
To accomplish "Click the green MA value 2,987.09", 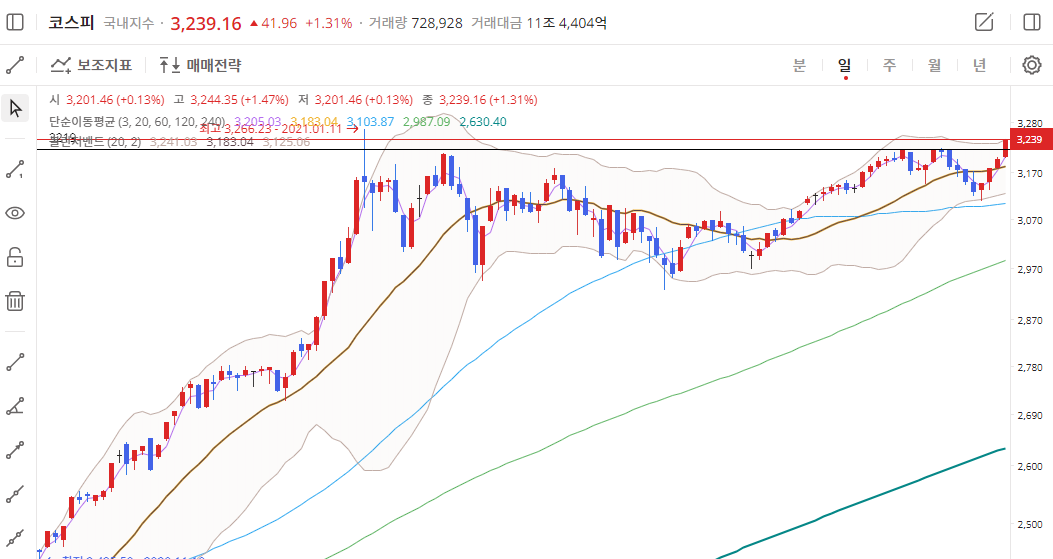I will pos(426,122).
